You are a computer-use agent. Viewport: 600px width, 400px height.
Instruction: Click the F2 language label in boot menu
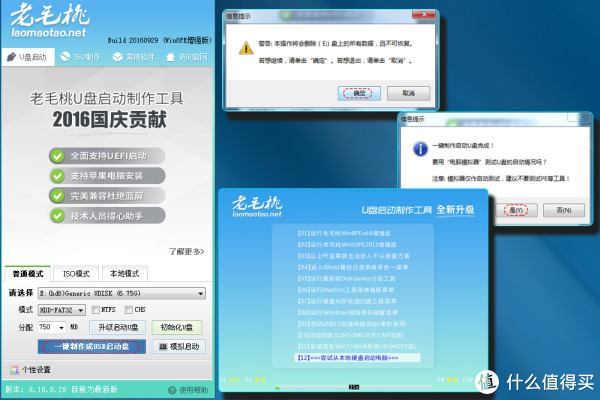(256, 380)
